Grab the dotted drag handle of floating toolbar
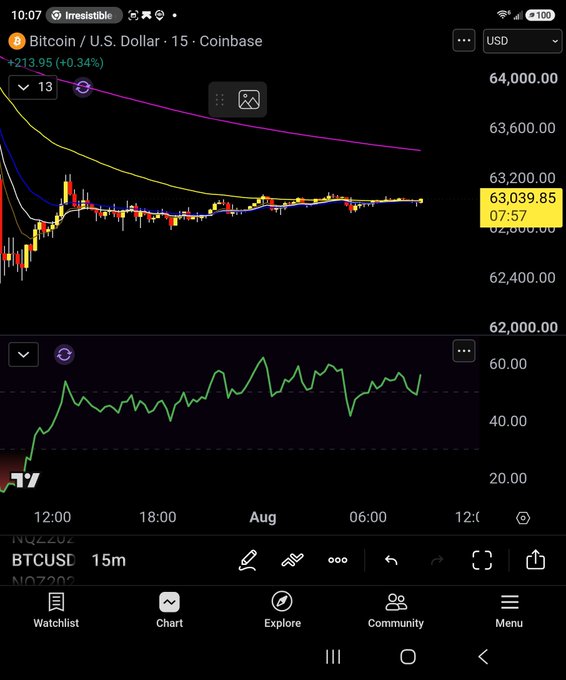This screenshot has width=566, height=680. pos(219,100)
